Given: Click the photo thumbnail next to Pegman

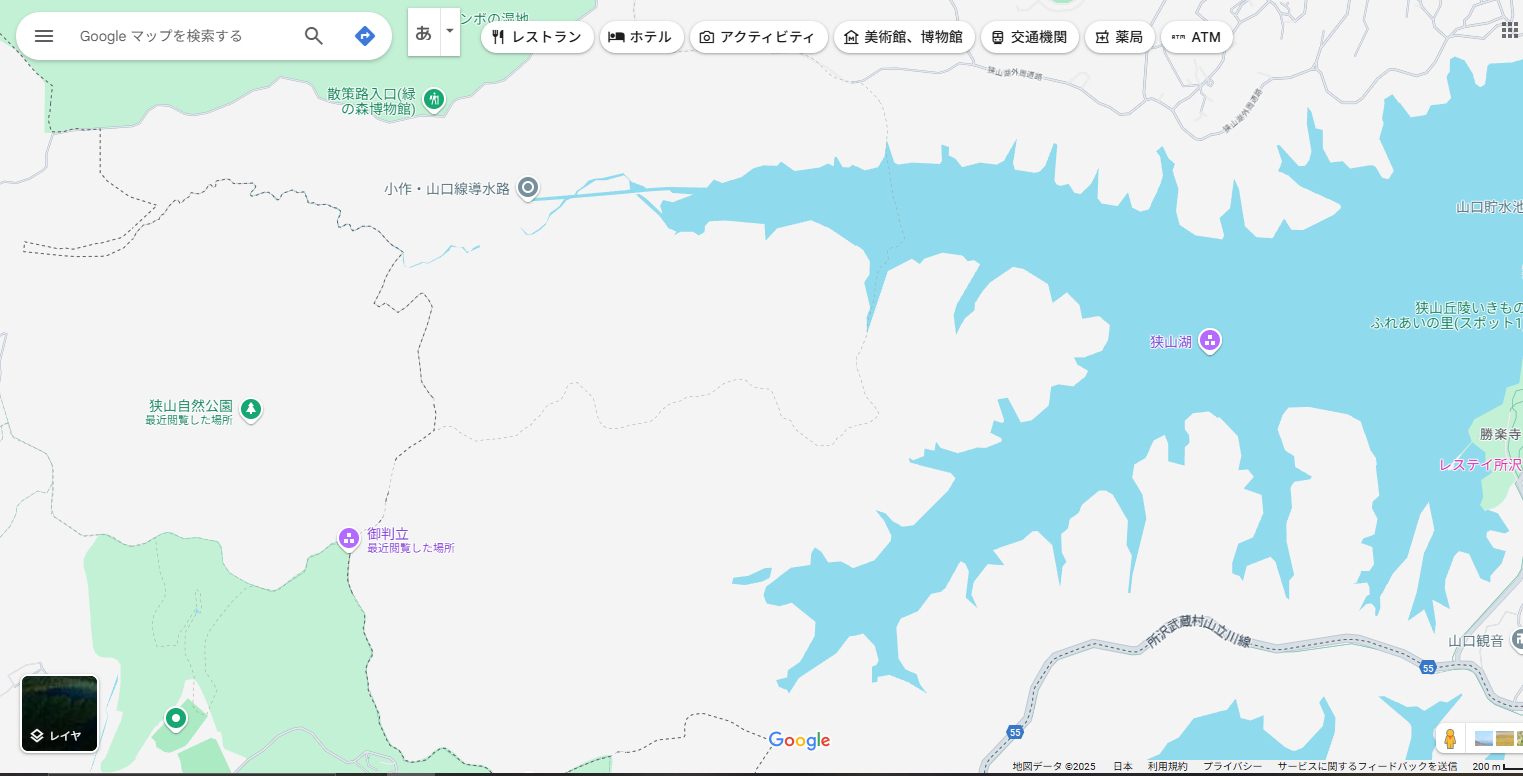Looking at the screenshot, I should 1484,738.
